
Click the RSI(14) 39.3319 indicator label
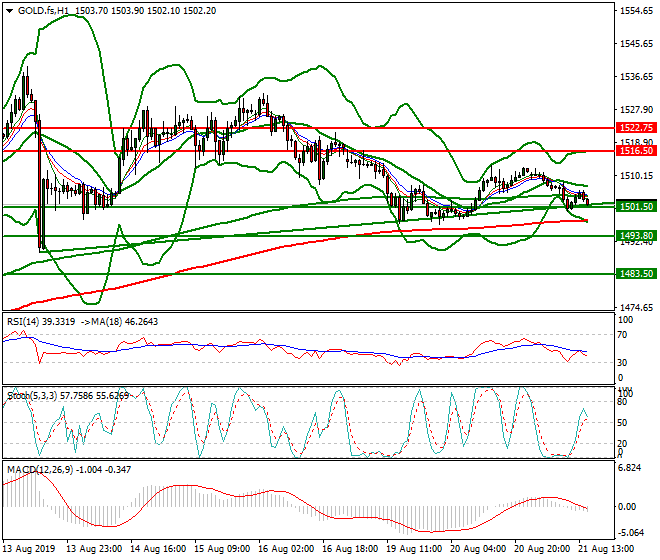point(41,322)
